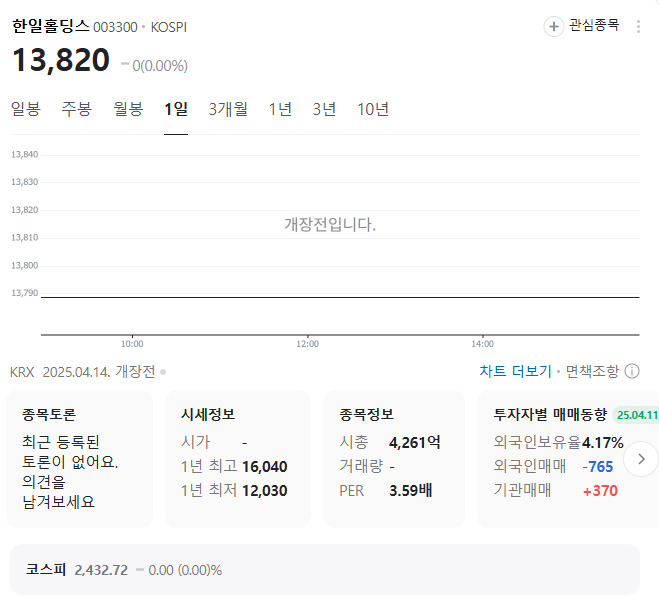Open the 투자자별 매매동향 card
Image resolution: width=659 pixels, height=596 pixels.
568,459
